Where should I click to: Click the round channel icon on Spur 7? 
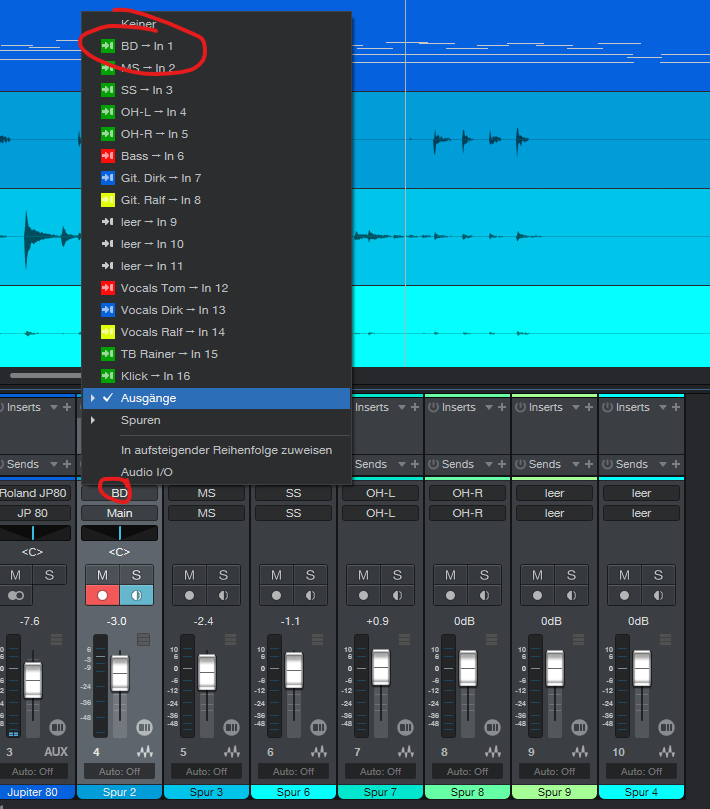coord(405,727)
